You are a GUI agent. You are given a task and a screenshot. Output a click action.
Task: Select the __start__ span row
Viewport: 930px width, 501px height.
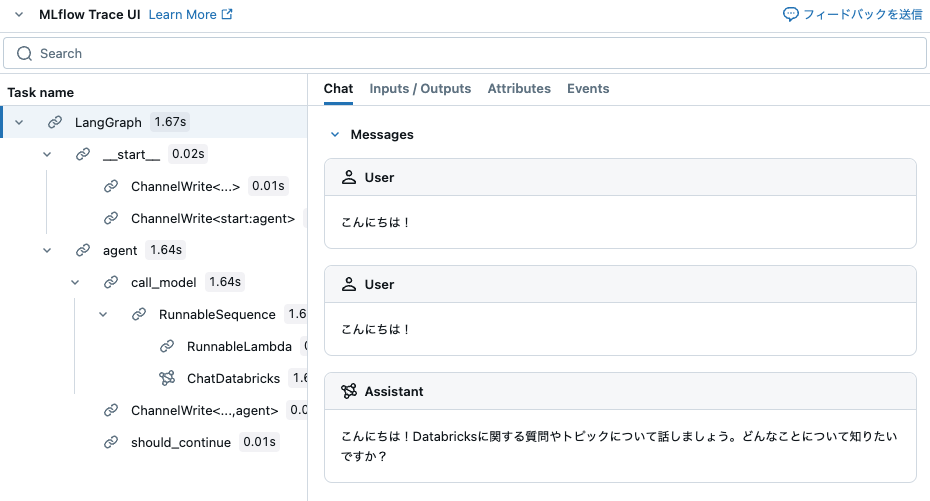(x=154, y=154)
